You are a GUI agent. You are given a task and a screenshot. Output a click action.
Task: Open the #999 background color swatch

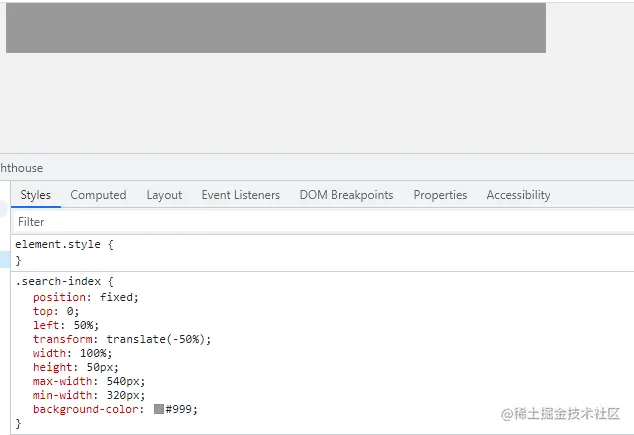[159, 409]
